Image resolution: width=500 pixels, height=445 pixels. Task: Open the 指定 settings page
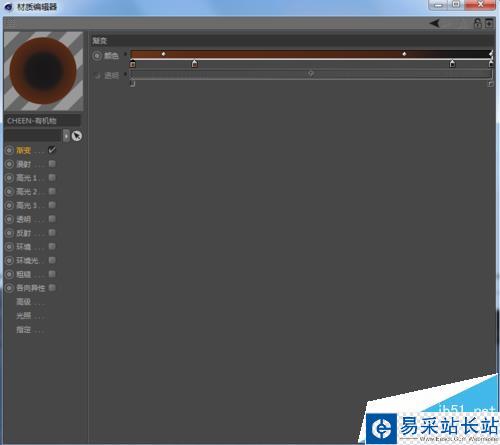(23, 330)
